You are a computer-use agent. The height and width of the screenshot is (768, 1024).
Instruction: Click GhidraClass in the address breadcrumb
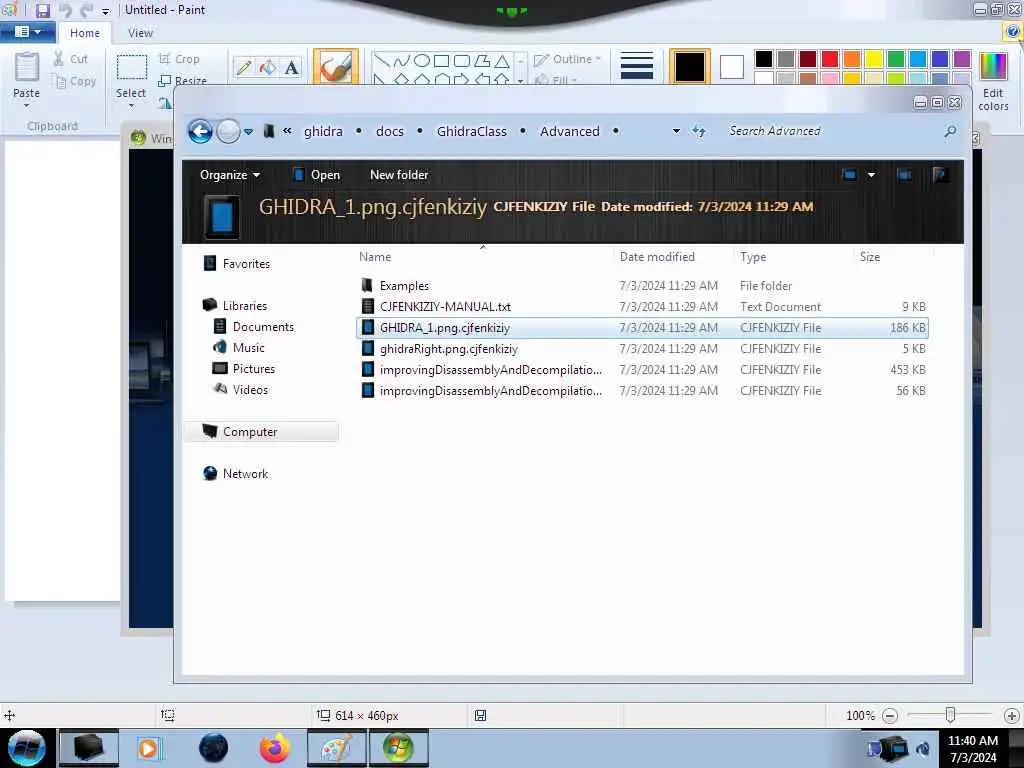[x=472, y=131]
